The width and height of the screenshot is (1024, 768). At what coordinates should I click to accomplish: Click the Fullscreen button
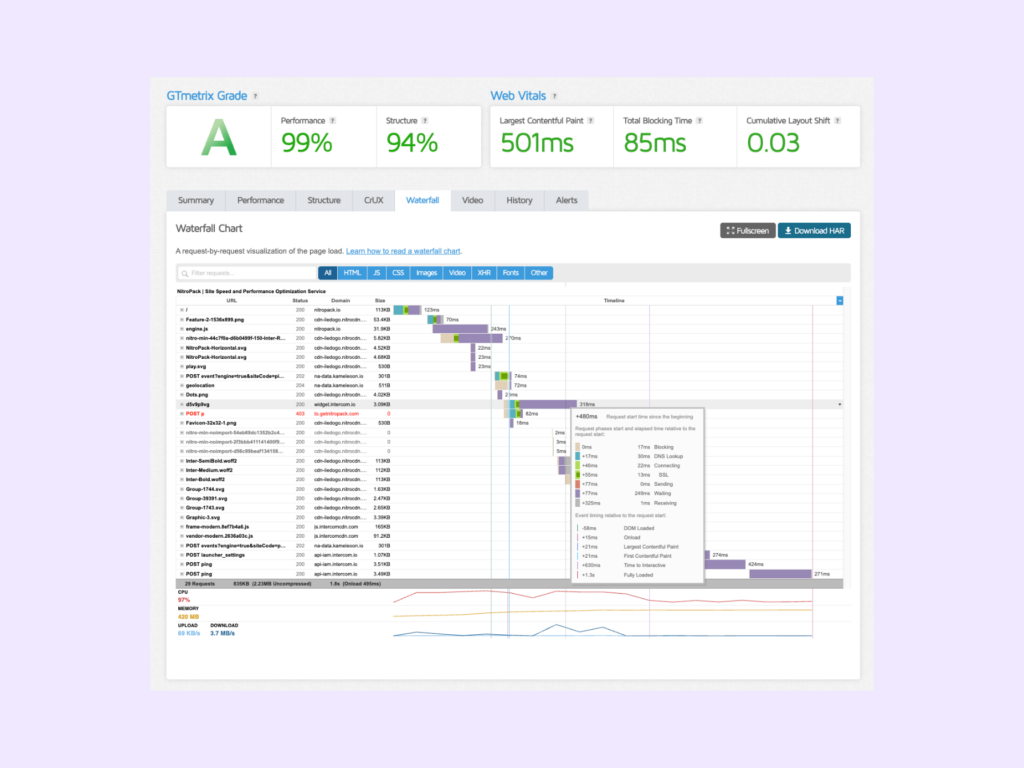click(748, 231)
